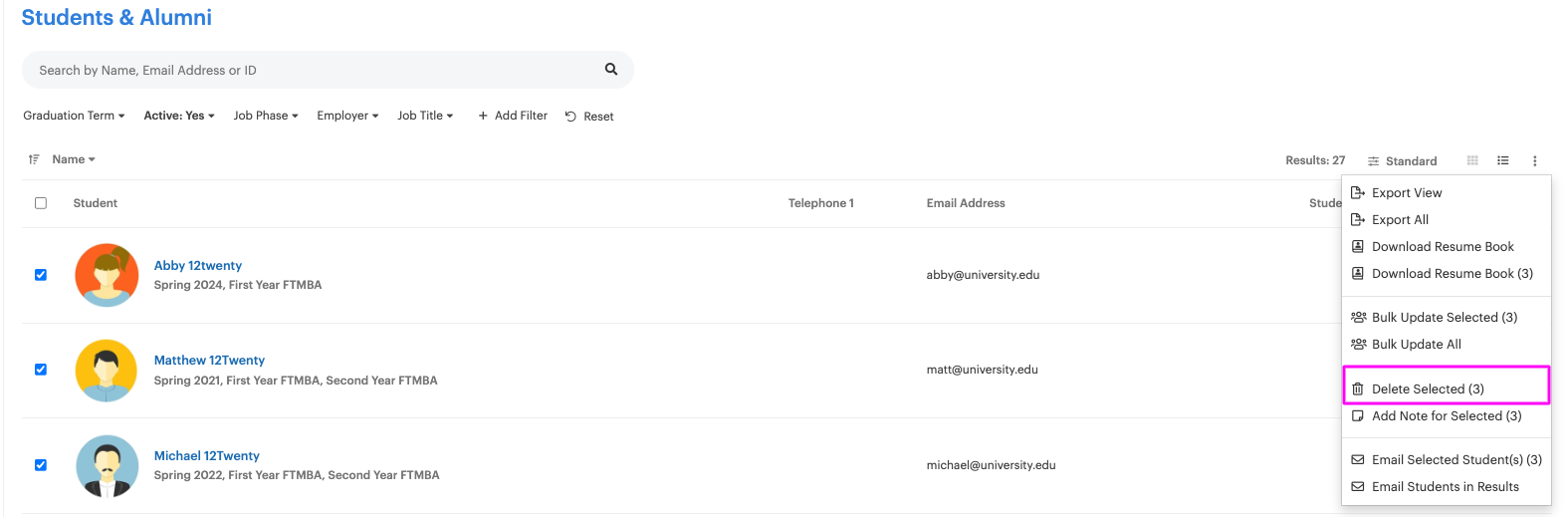Click Abby 12twenty's avatar
This screenshot has height=517, width=1568.
[x=107, y=275]
